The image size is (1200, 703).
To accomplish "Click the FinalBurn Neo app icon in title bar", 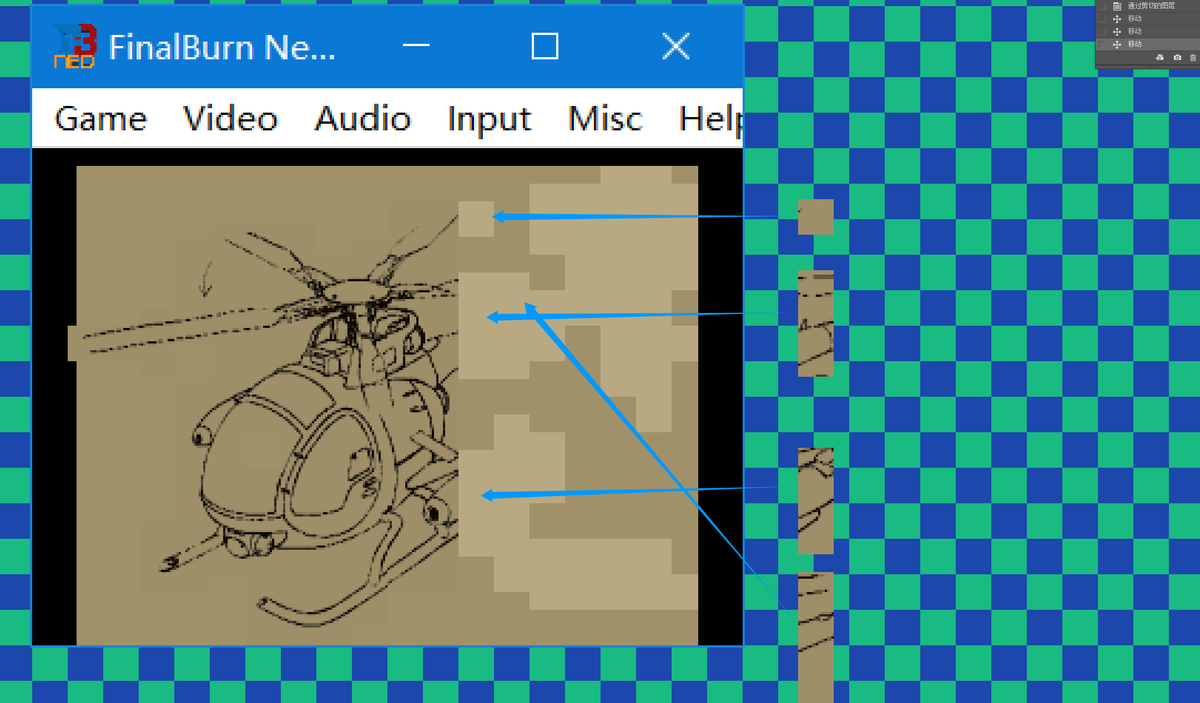I will [75, 47].
